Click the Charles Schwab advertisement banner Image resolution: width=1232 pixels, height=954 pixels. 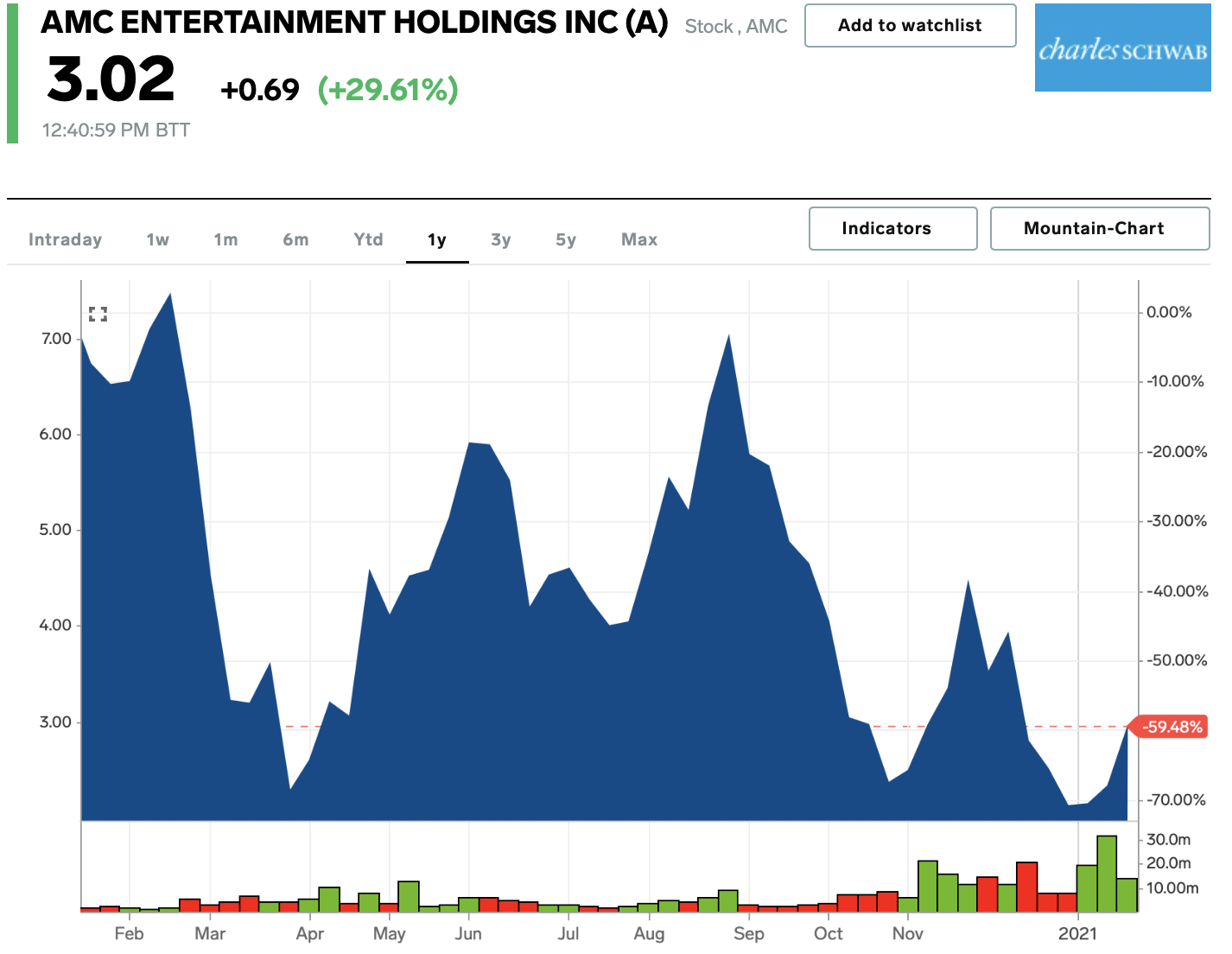click(1122, 48)
